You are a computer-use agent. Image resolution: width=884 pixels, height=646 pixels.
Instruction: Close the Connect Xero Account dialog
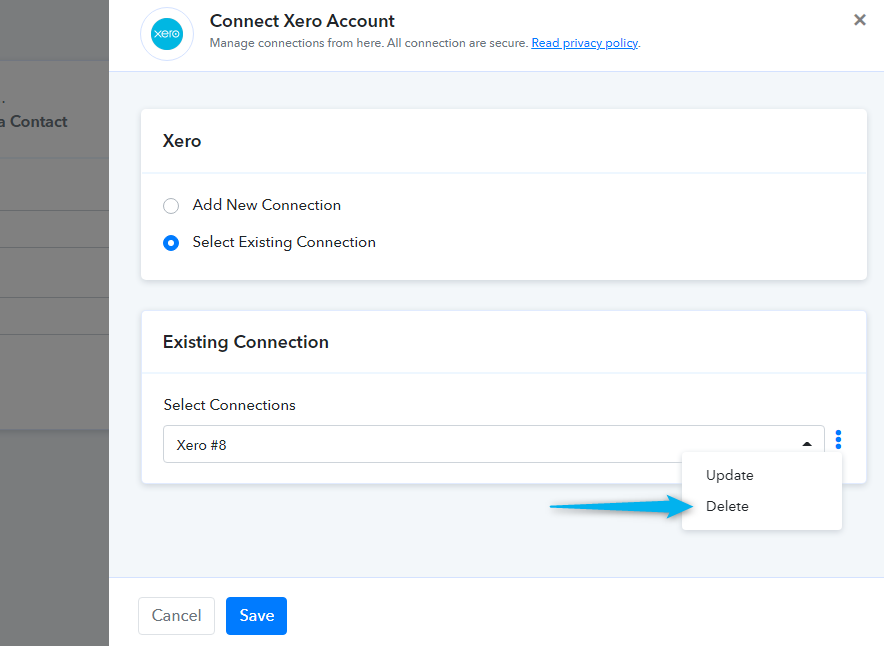coord(859,20)
